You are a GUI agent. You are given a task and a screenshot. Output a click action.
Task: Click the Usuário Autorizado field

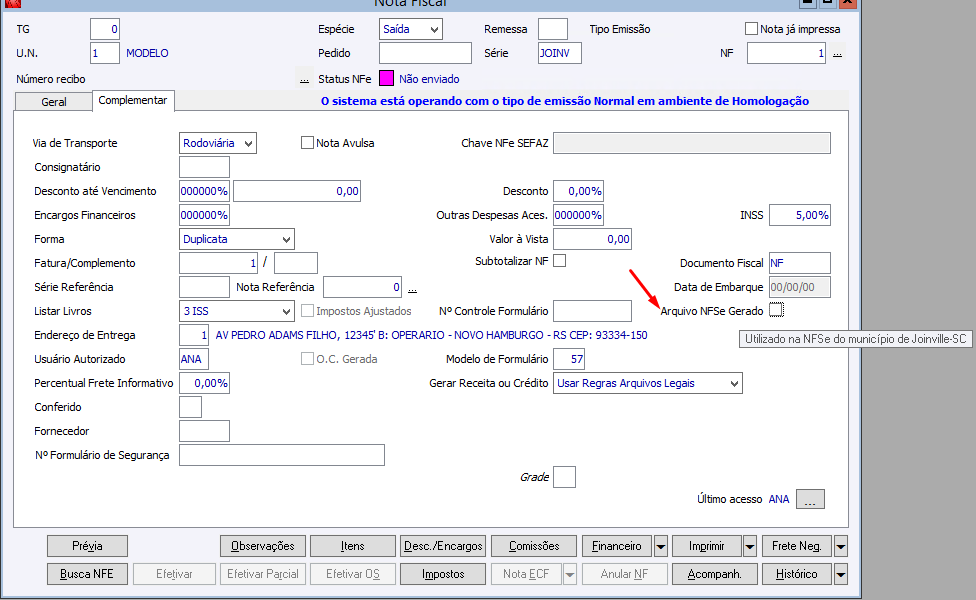coord(194,359)
